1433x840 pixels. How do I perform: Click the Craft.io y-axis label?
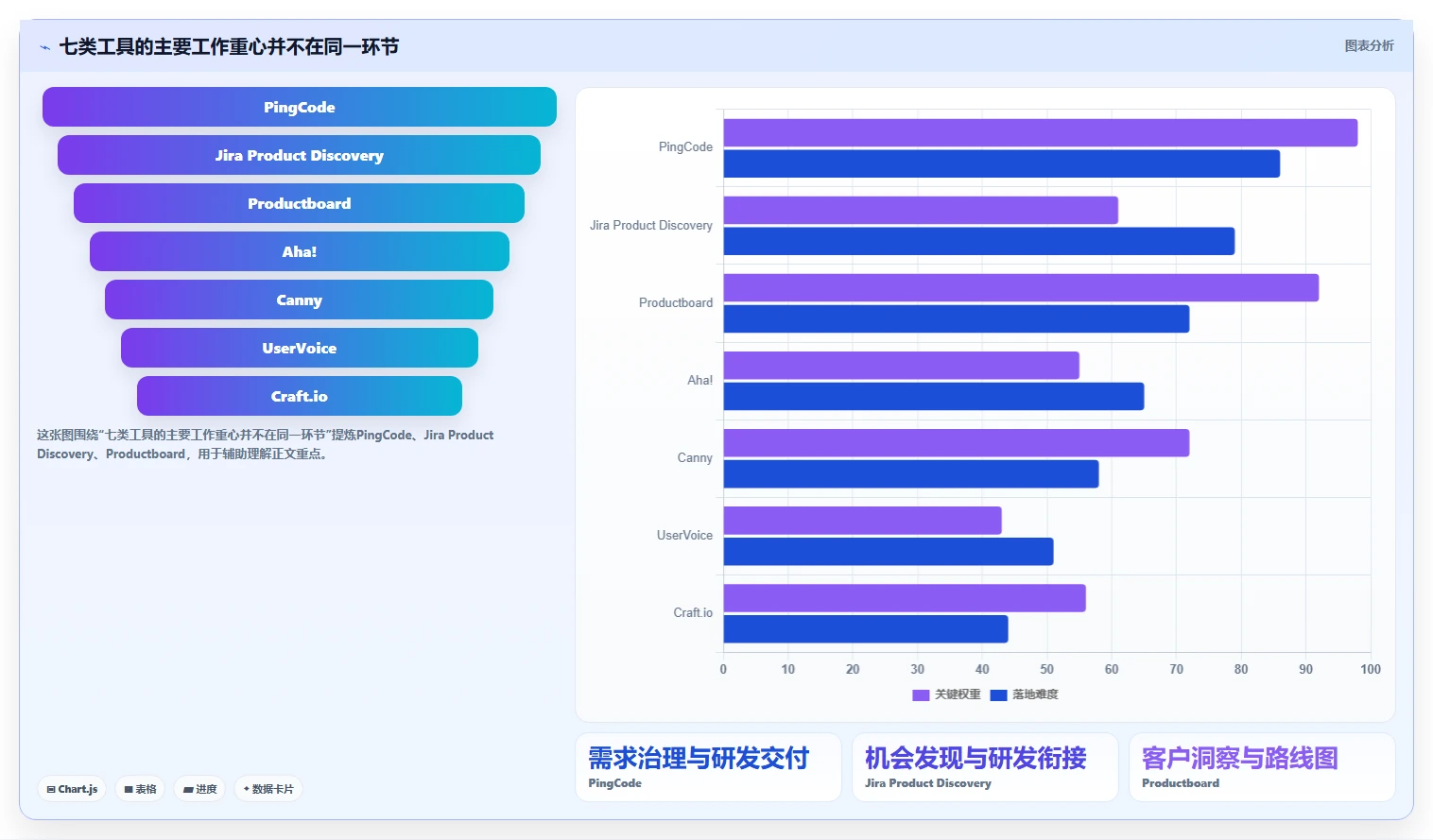click(693, 613)
